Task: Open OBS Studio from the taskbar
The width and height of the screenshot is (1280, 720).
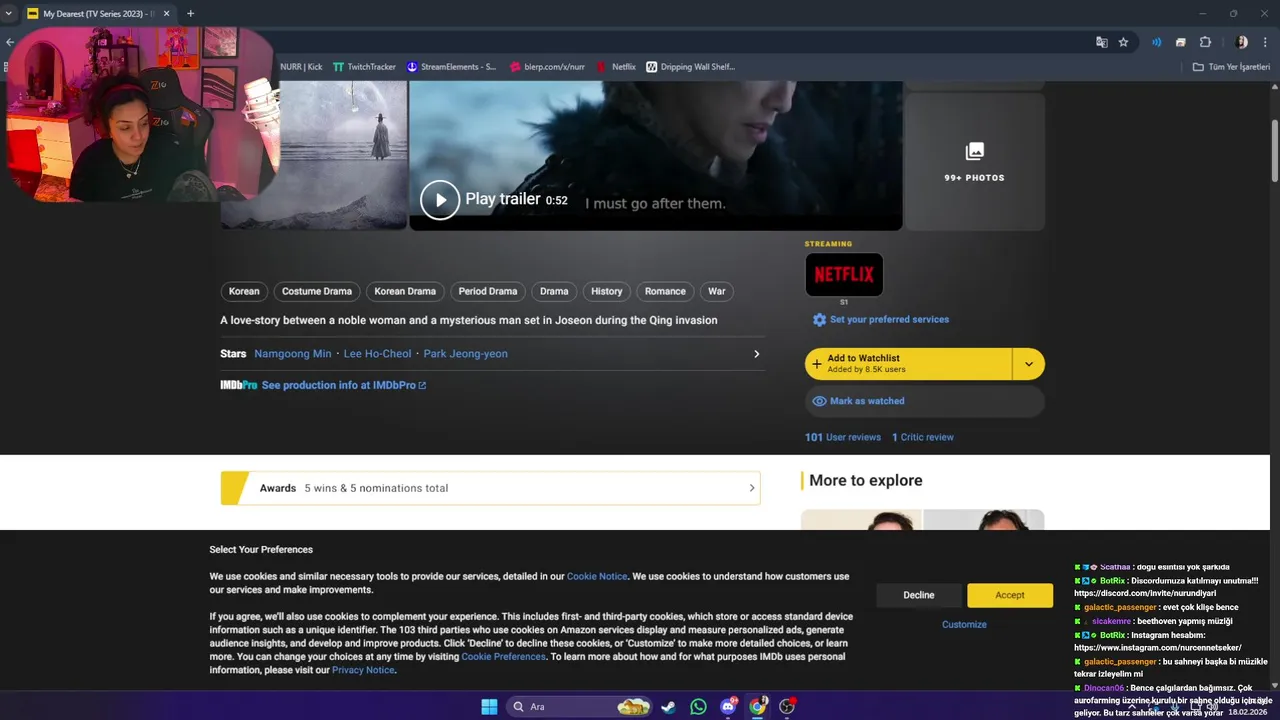Action: click(x=788, y=707)
